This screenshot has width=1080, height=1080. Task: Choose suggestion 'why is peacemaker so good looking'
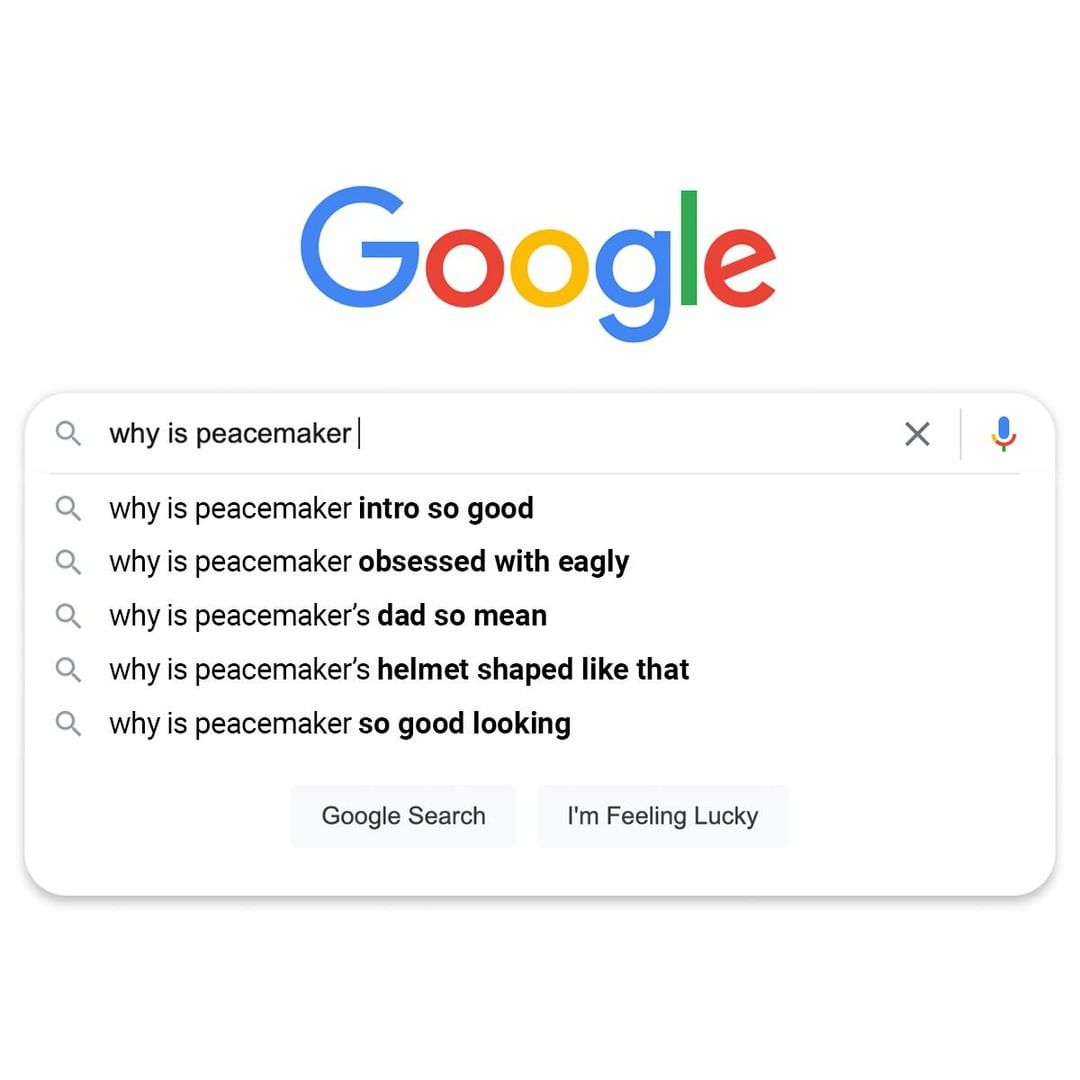click(340, 723)
